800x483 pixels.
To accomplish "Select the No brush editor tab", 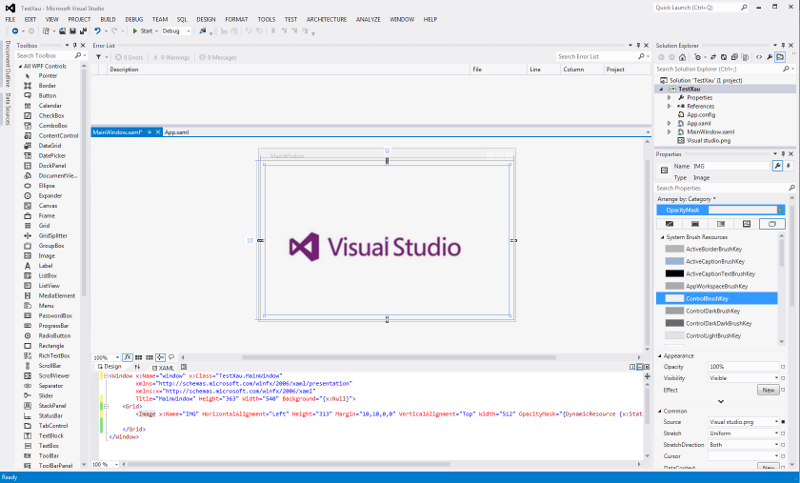I will click(x=669, y=224).
